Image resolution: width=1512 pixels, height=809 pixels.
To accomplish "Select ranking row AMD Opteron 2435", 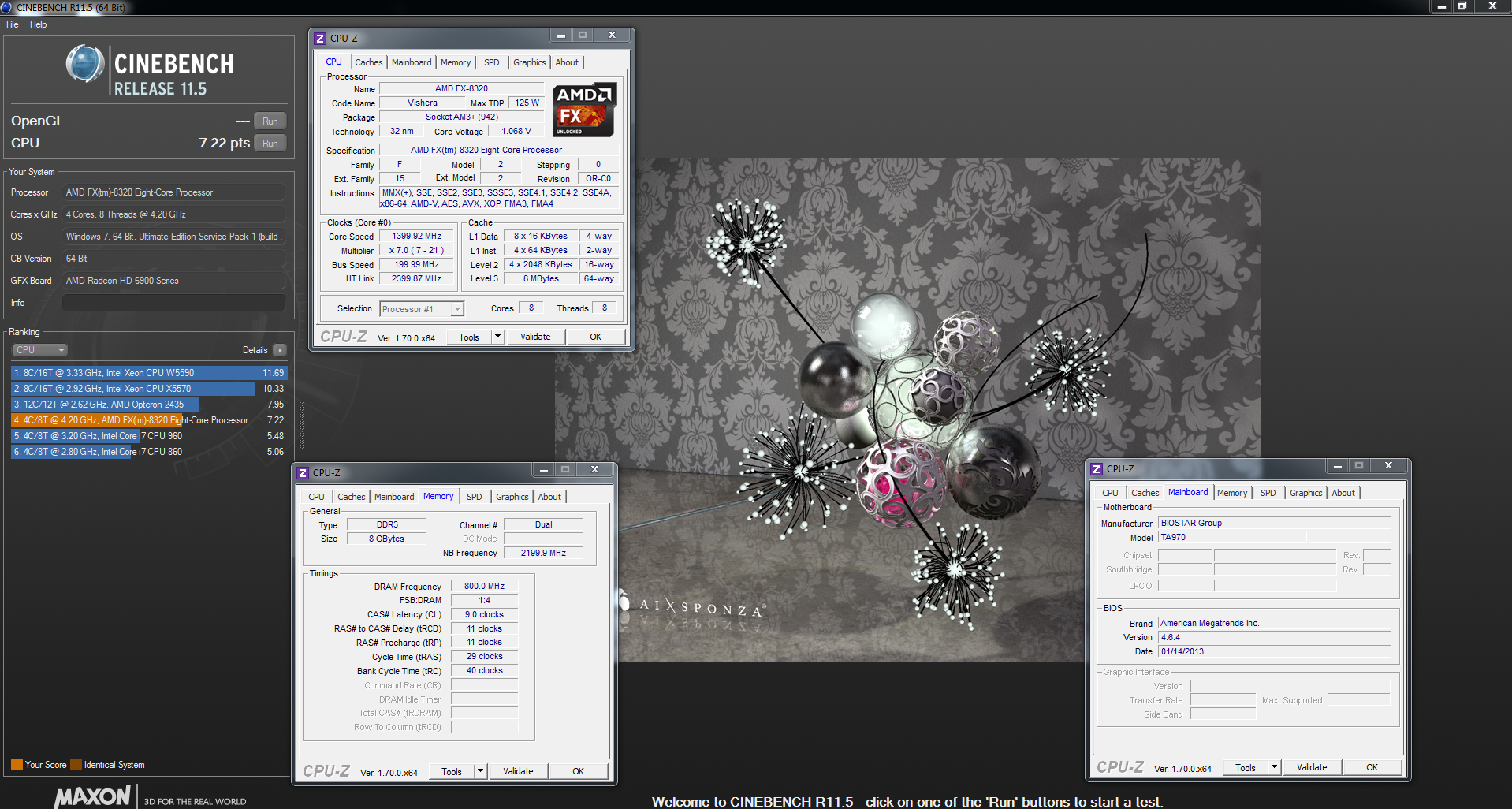I will coord(149,404).
